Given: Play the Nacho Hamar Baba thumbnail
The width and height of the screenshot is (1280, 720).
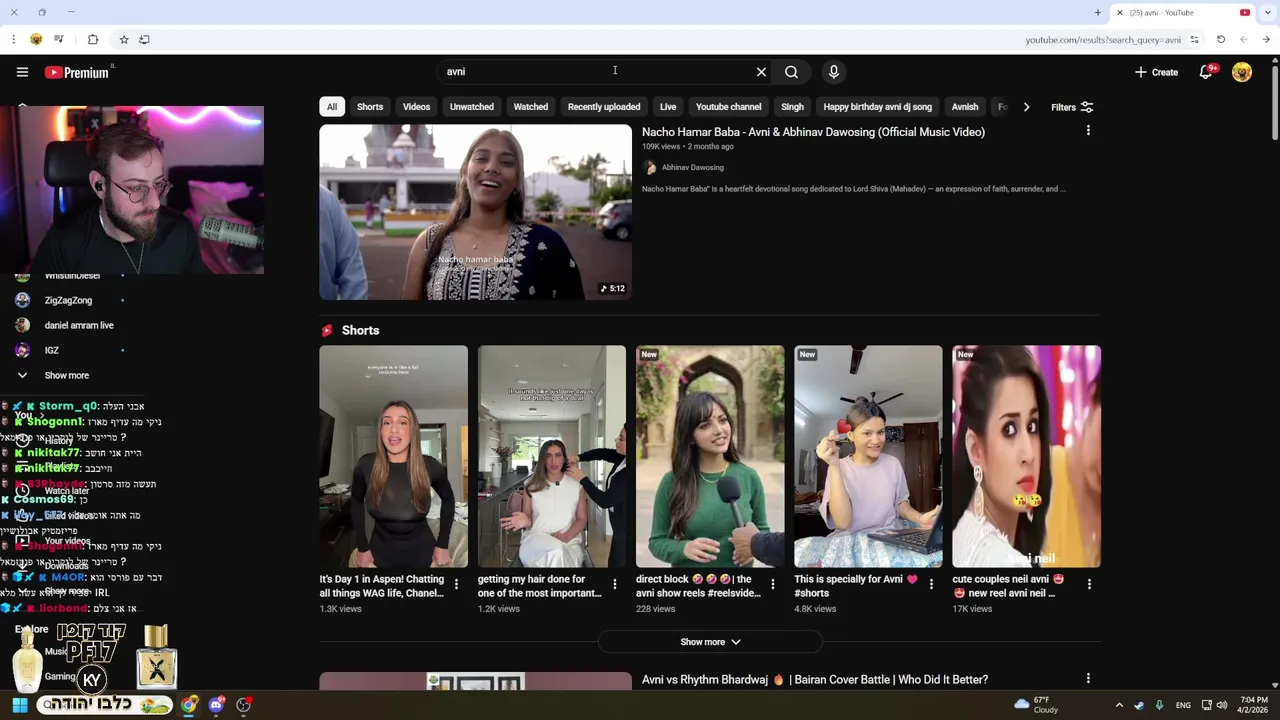Looking at the screenshot, I should 475,212.
